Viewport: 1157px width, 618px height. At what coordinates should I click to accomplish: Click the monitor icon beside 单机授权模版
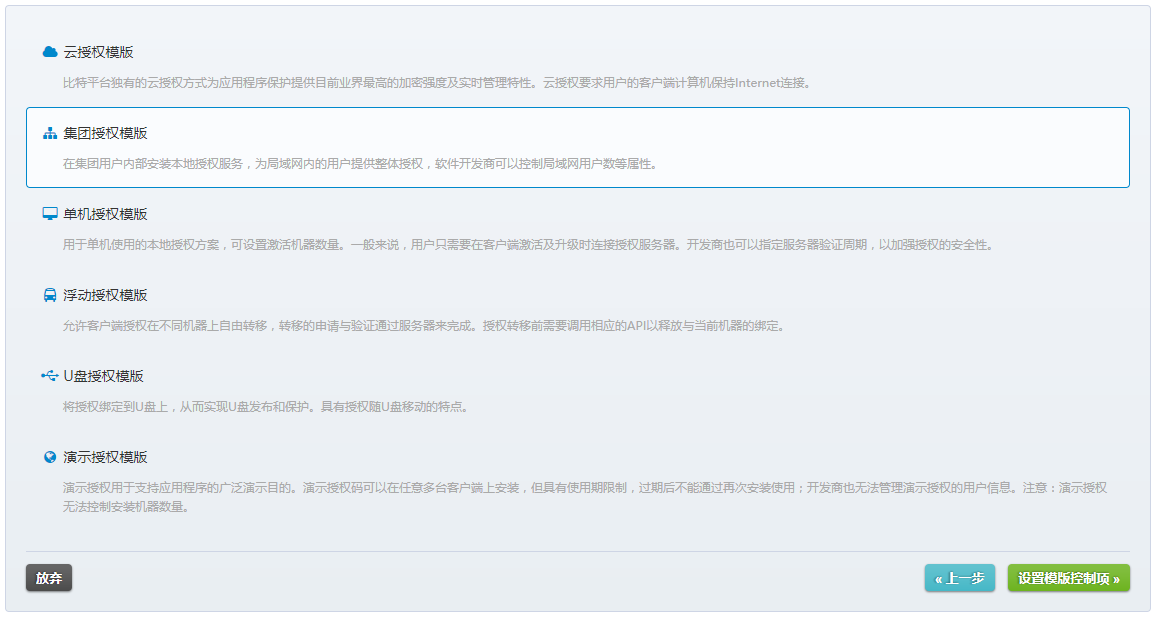coord(50,214)
